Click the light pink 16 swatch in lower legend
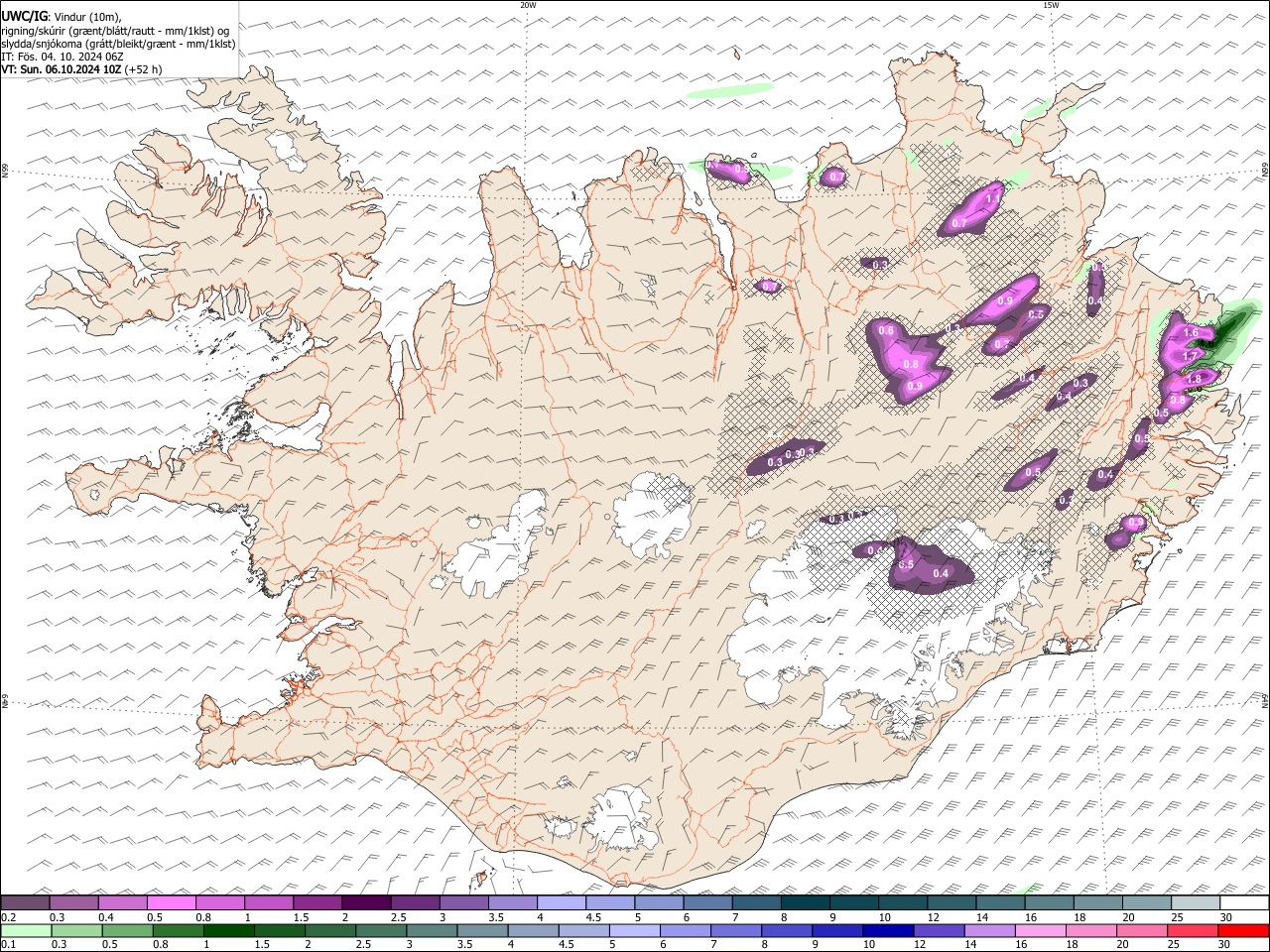The width and height of the screenshot is (1270, 952). (x=1041, y=931)
